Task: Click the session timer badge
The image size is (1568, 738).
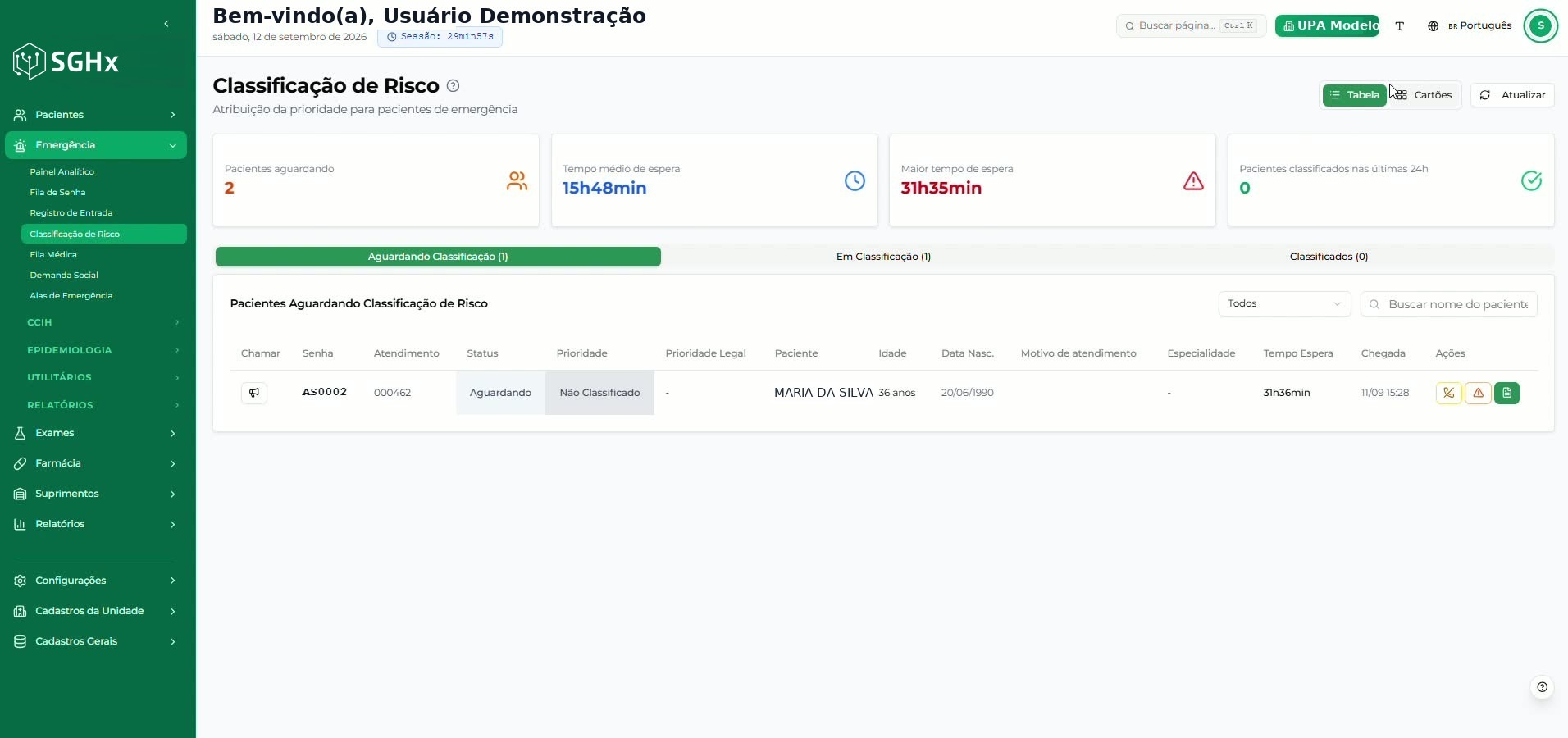Action: click(440, 37)
